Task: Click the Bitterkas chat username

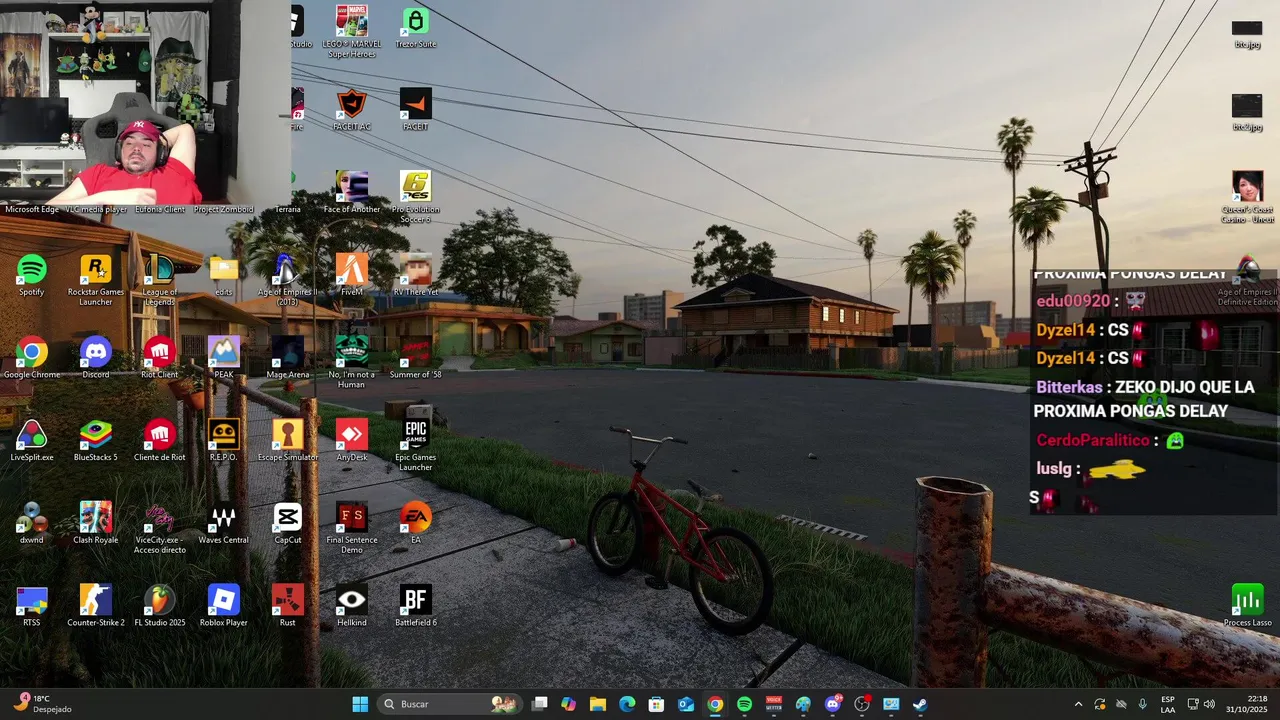Action: pos(1069,387)
